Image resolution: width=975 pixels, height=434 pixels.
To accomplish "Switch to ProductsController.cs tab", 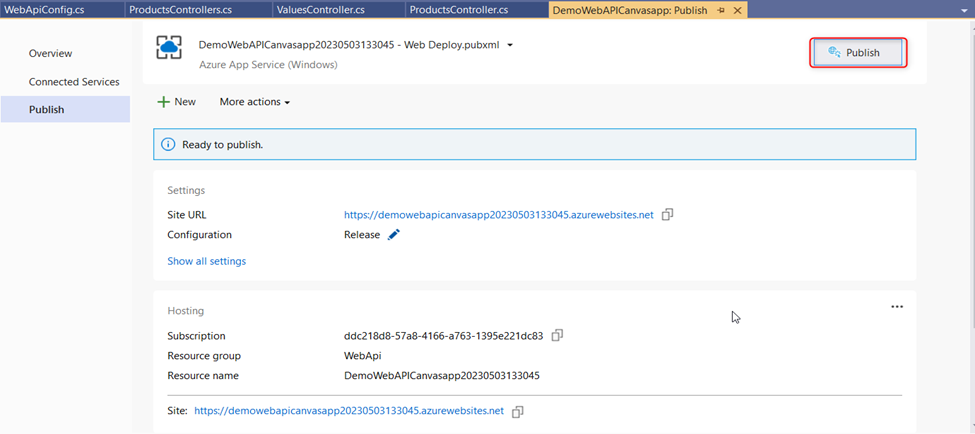I will (x=459, y=9).
